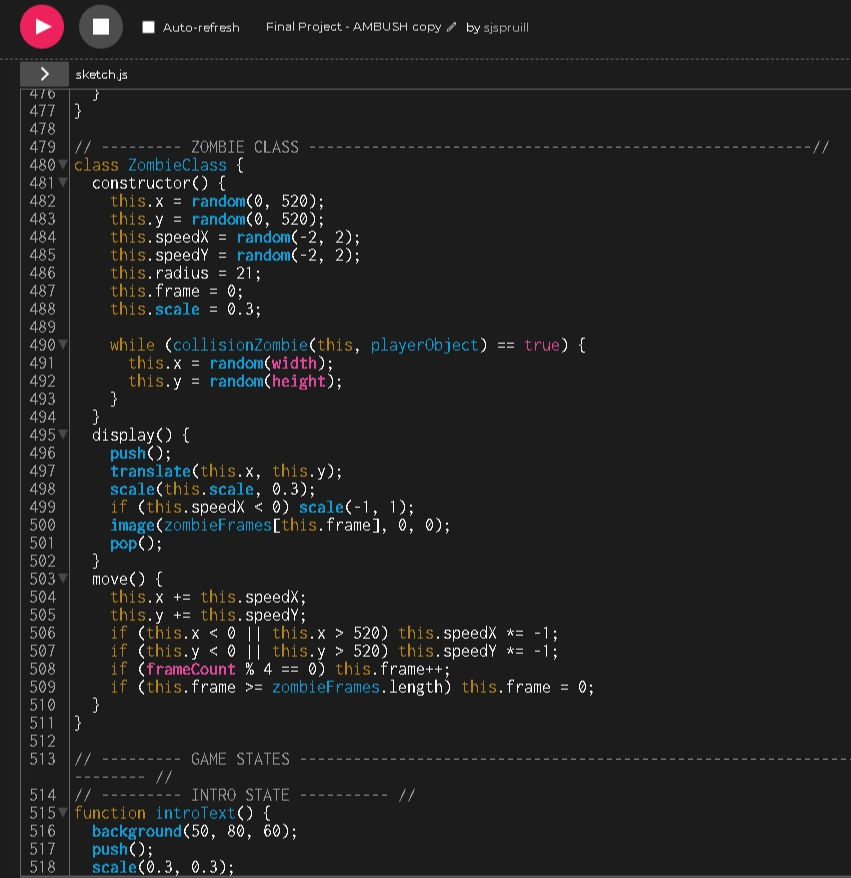Click the random function call on line 482

tap(219, 201)
